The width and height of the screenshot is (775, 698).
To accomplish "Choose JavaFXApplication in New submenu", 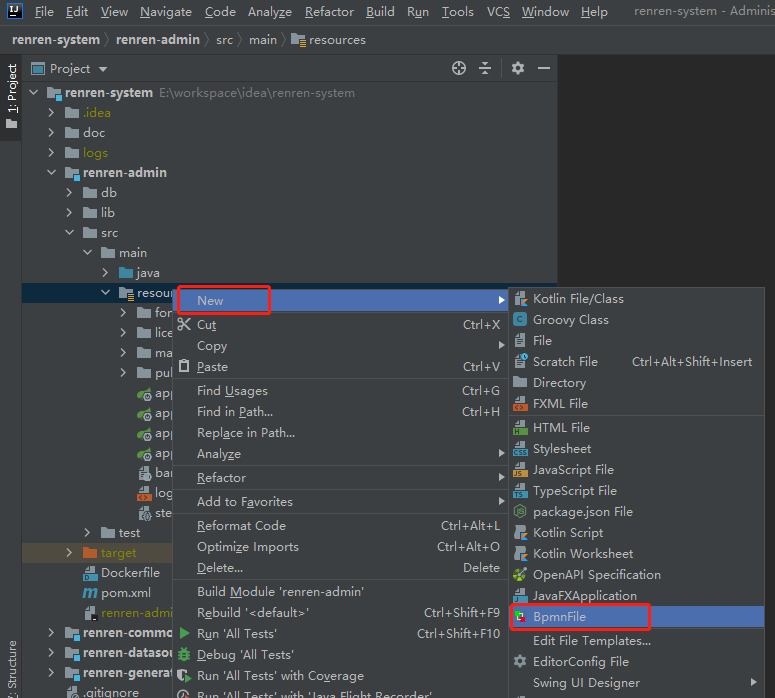I will tap(637, 596).
